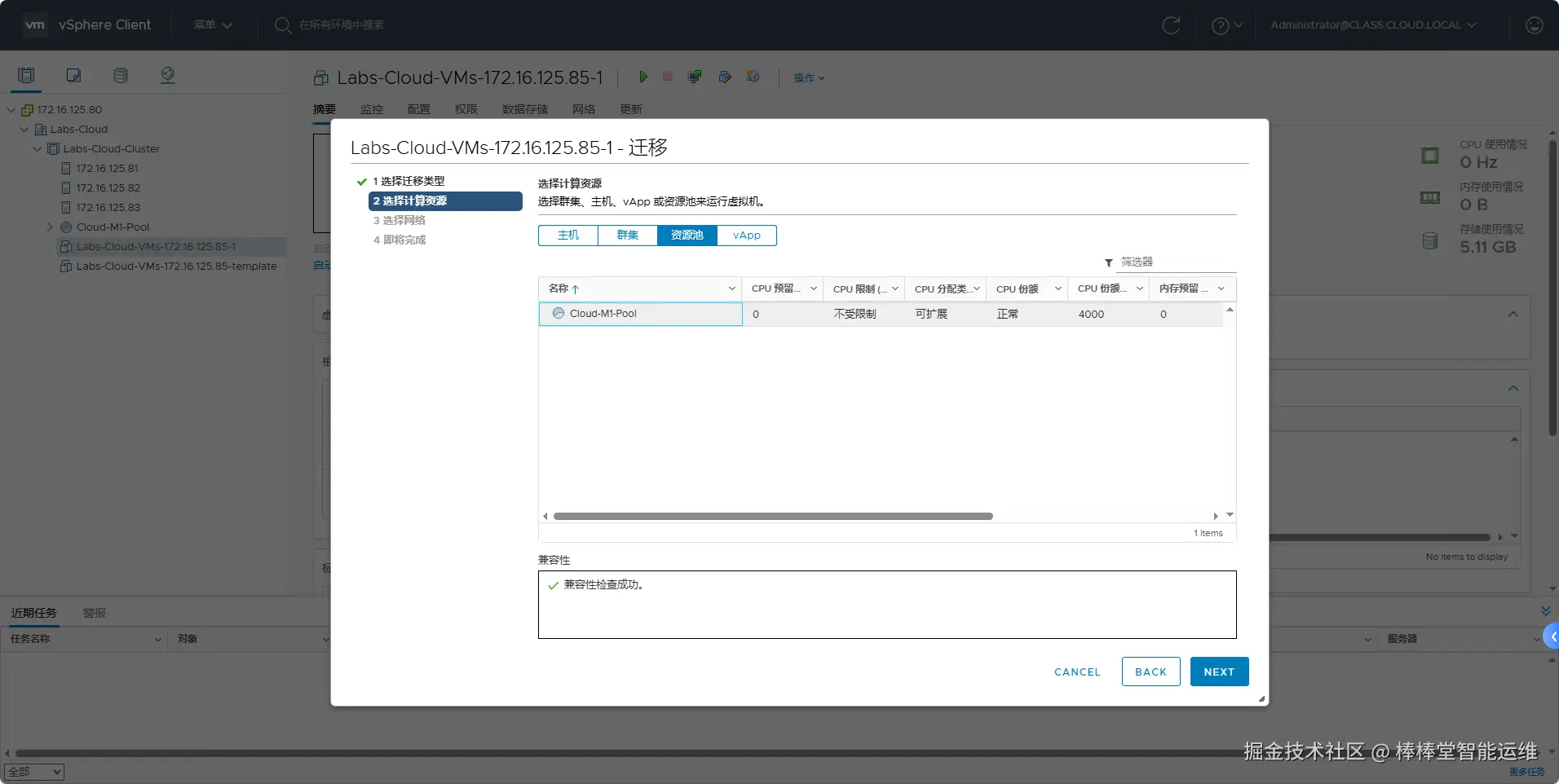Switch to the 近期任务 tab
Screen dimensions: 1559x784
point(34,613)
